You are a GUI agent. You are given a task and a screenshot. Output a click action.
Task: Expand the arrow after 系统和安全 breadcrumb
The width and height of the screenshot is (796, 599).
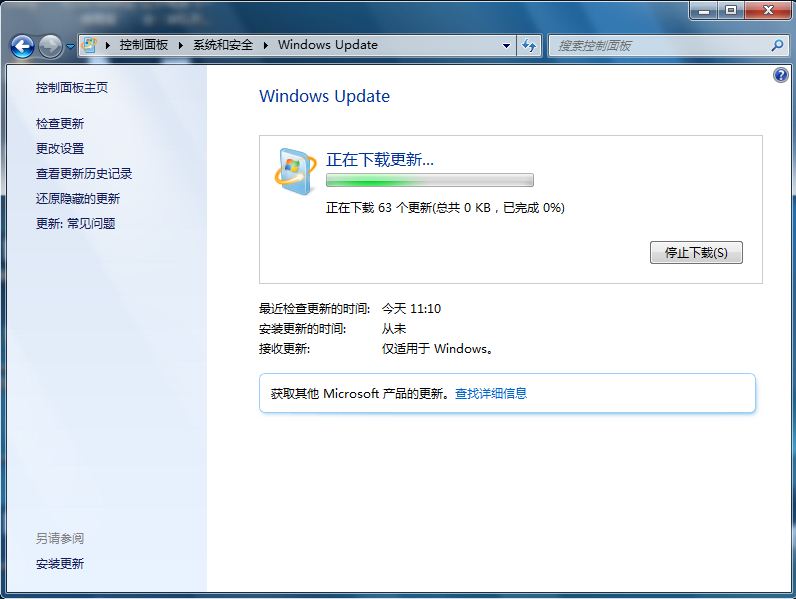pos(266,45)
